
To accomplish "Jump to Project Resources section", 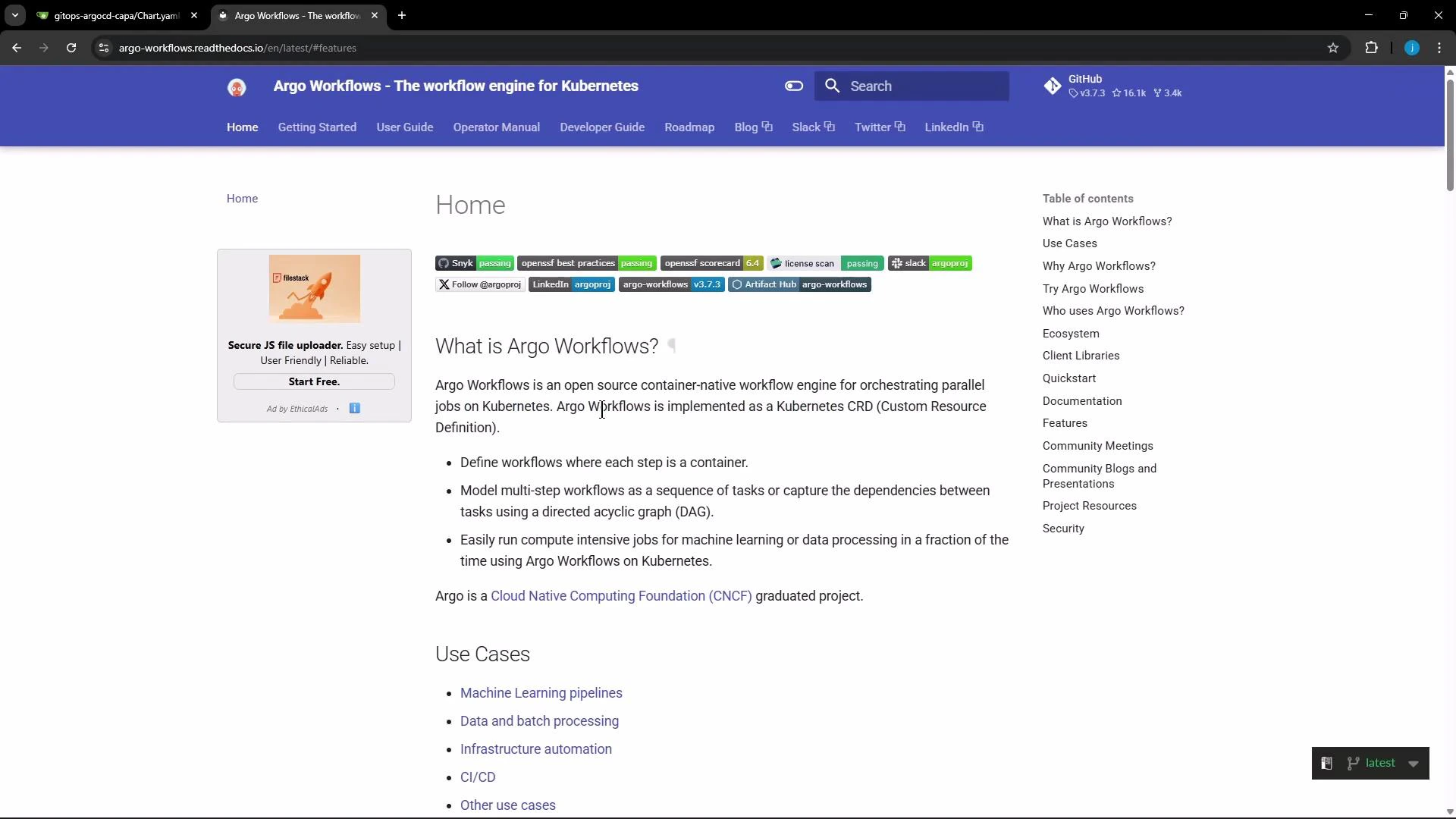I will (x=1089, y=506).
